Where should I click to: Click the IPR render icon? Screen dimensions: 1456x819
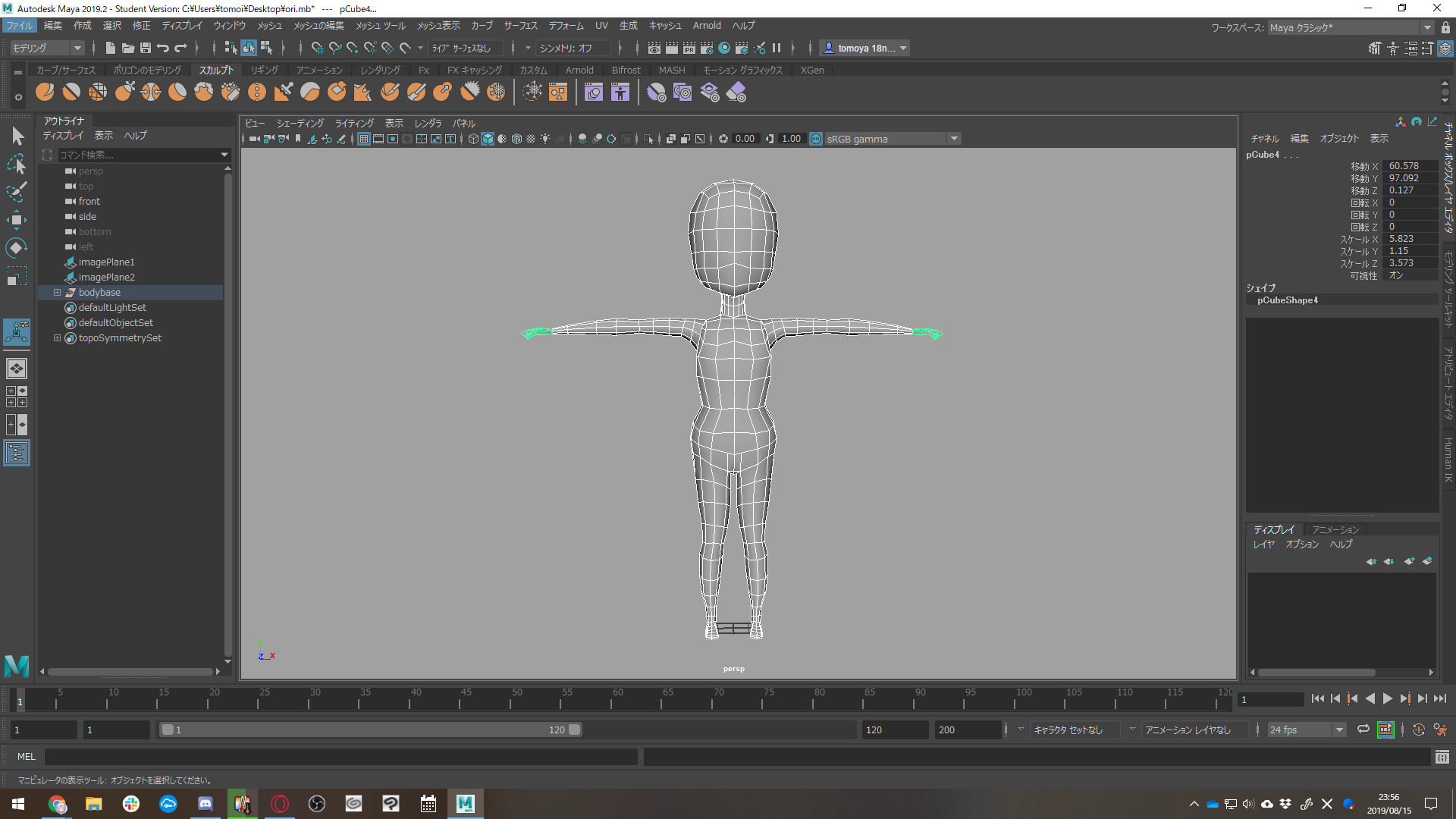click(689, 48)
